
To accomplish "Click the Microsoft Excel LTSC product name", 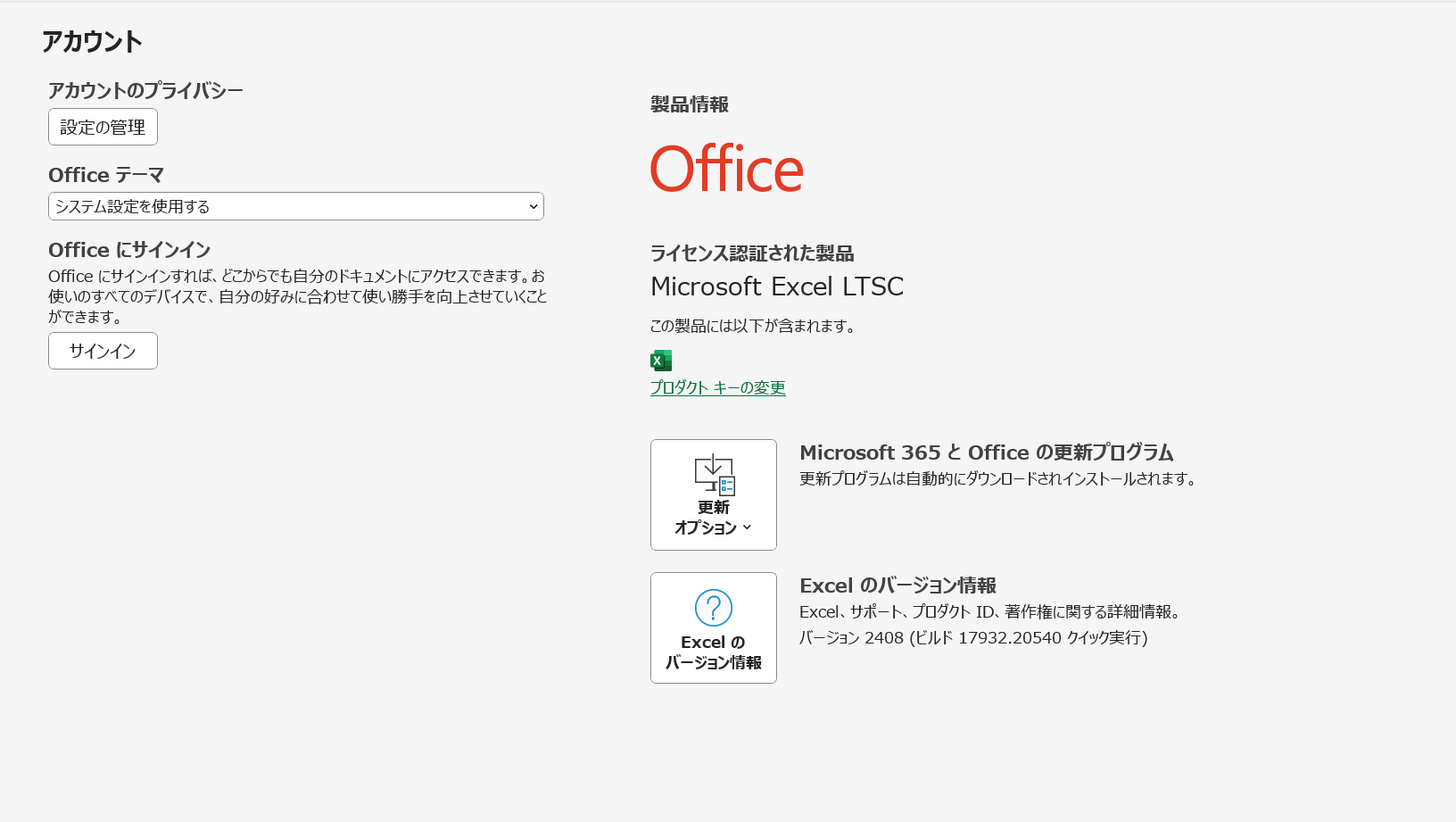I will click(x=777, y=286).
